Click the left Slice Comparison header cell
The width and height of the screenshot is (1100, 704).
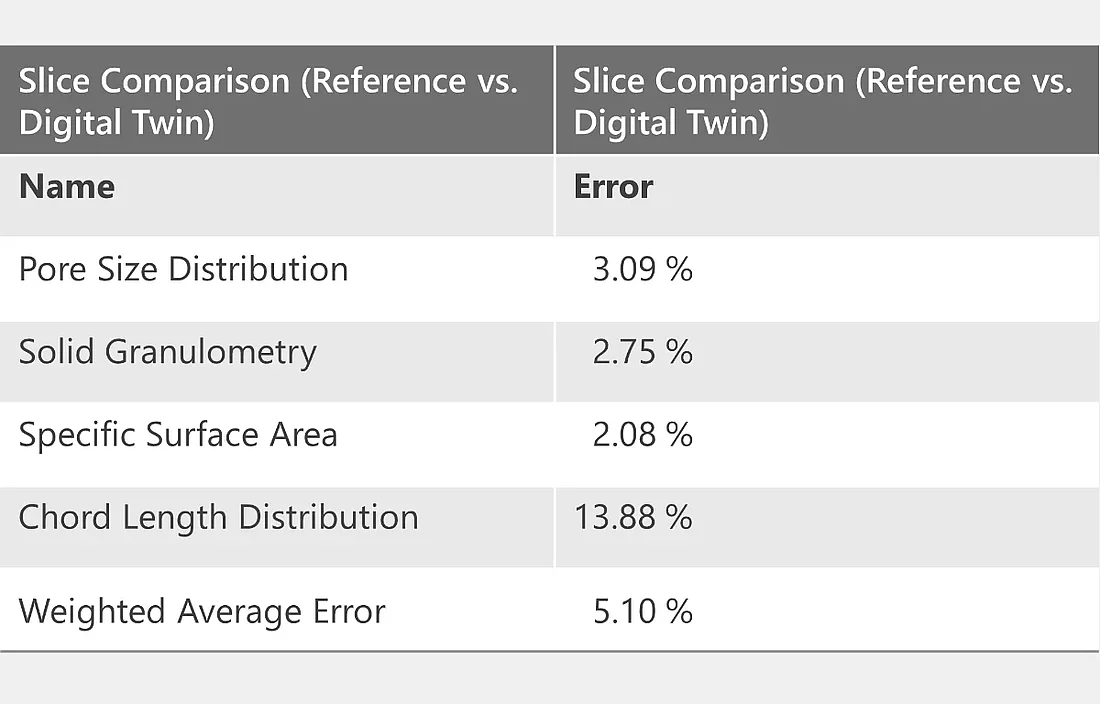coord(268,102)
